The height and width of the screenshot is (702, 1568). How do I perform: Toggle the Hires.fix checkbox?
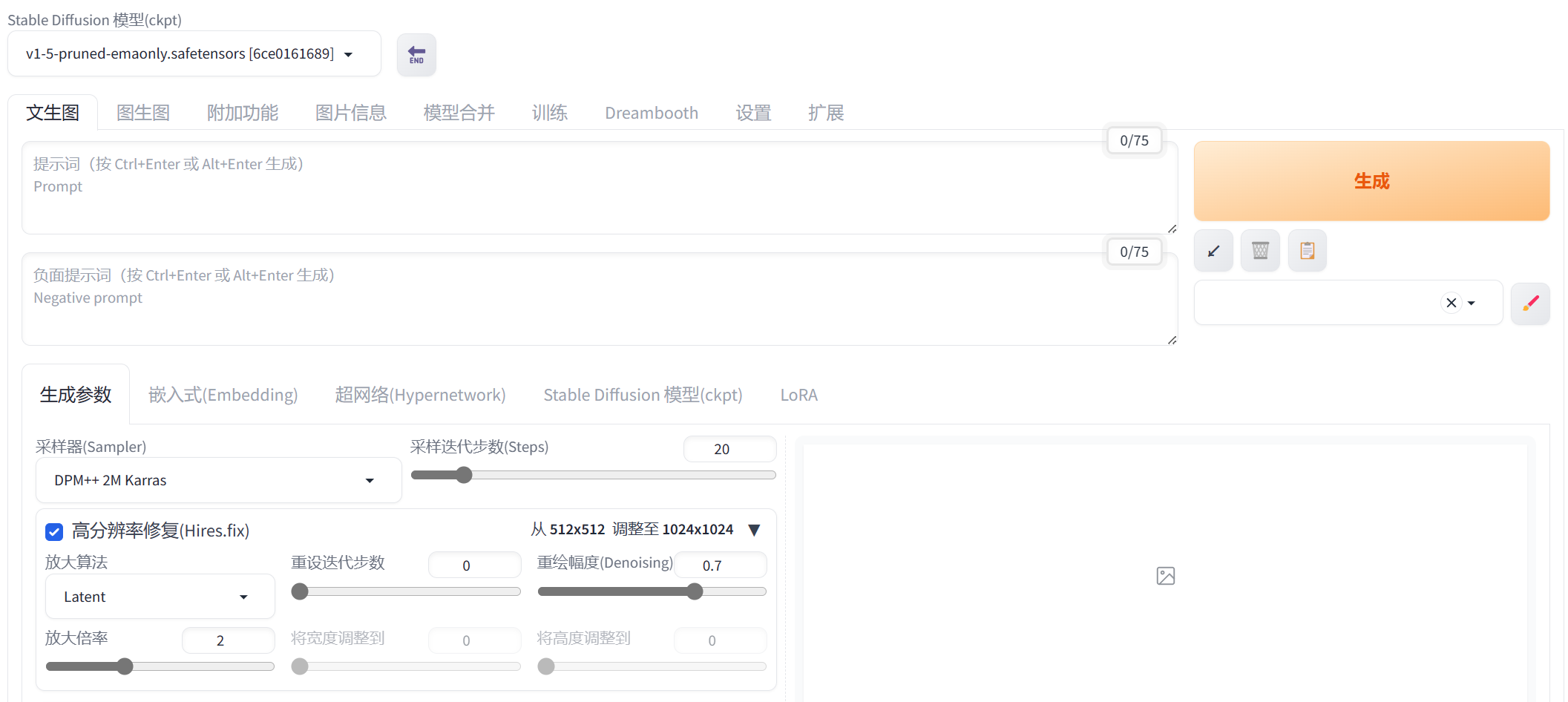tap(54, 531)
